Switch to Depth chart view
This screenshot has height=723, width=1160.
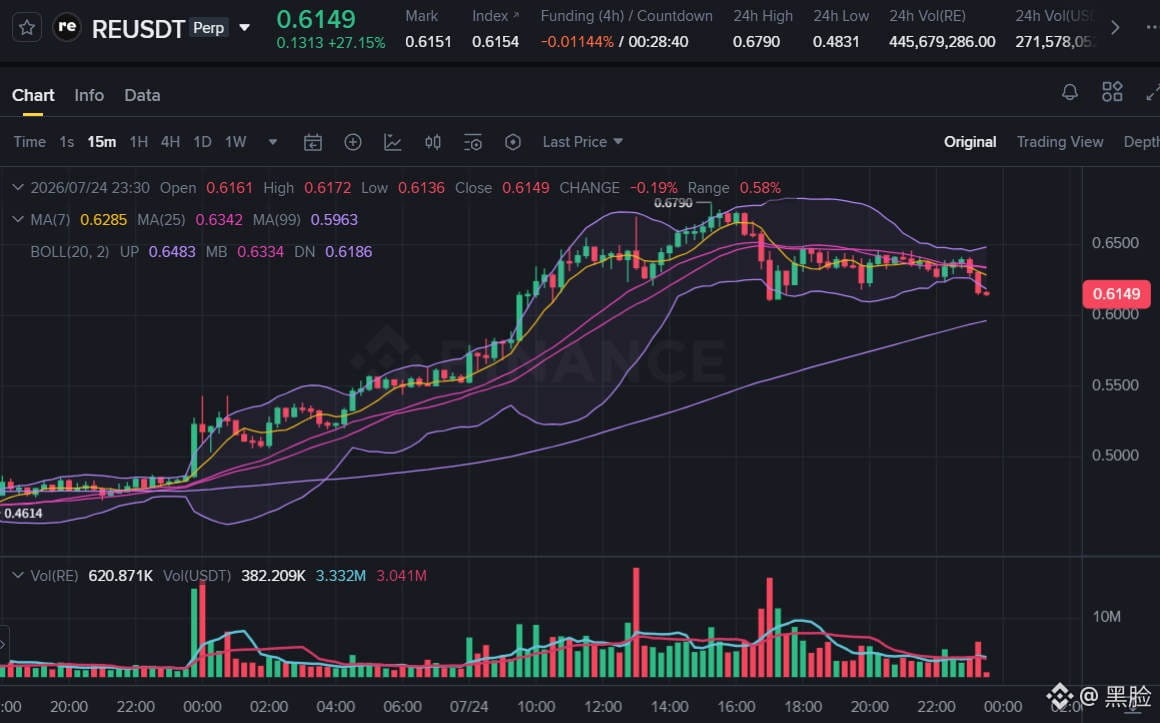(1142, 142)
